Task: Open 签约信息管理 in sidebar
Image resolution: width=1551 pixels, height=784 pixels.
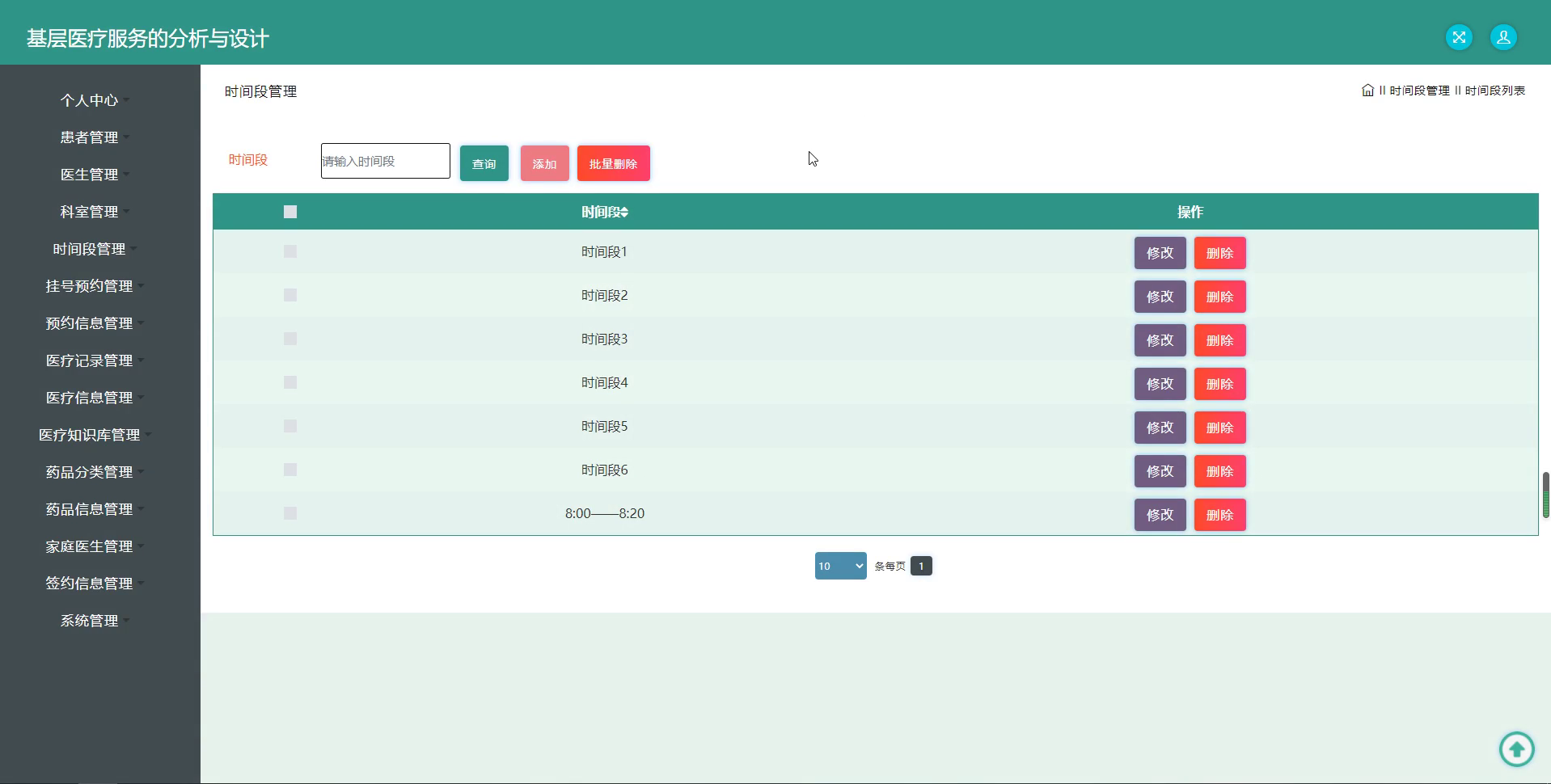Action: [95, 584]
